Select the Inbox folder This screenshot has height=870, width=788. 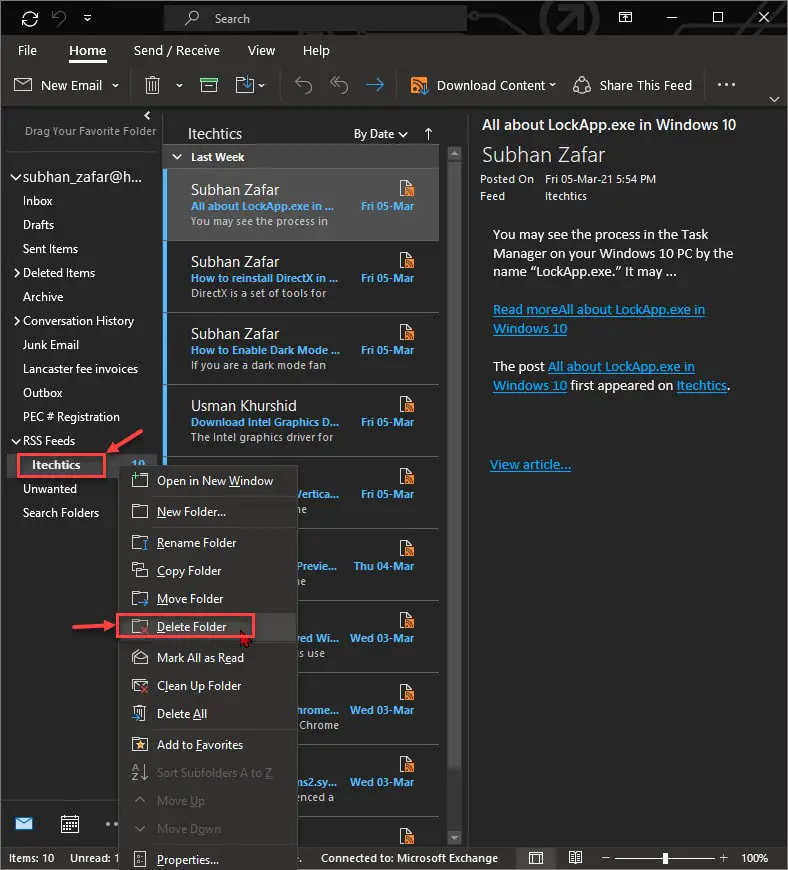(38, 201)
